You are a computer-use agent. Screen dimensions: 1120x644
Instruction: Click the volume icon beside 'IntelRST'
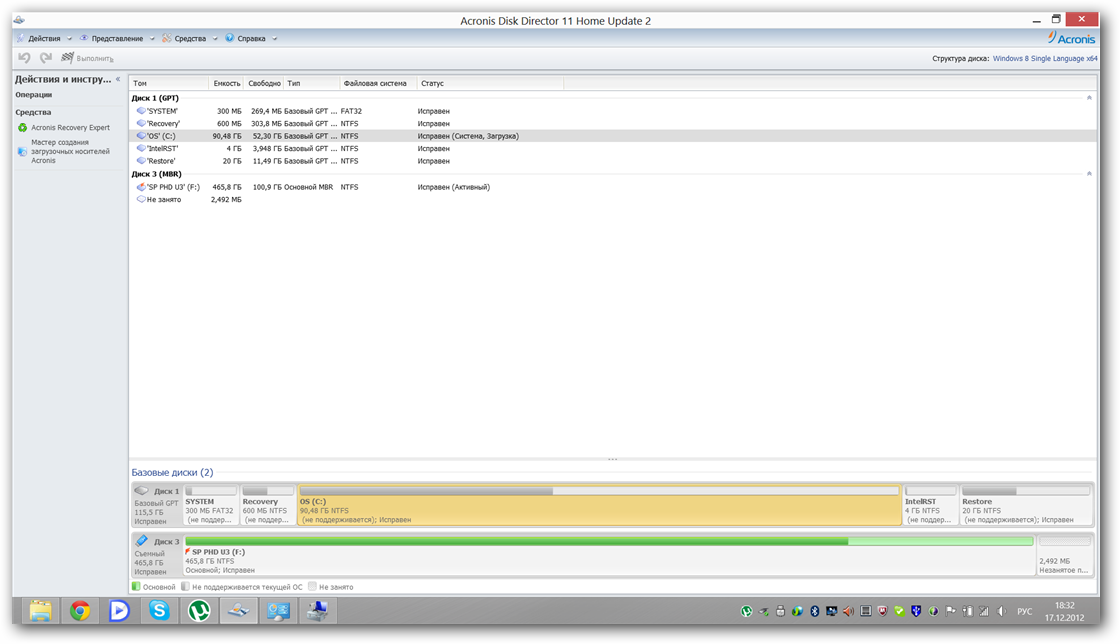(141, 149)
